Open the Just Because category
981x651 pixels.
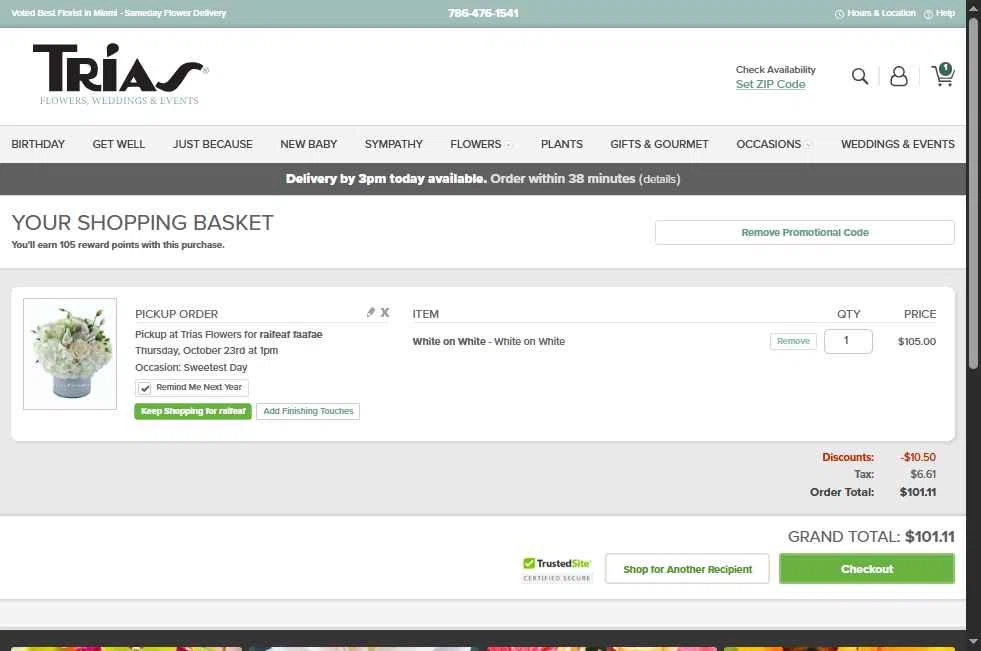pos(213,144)
